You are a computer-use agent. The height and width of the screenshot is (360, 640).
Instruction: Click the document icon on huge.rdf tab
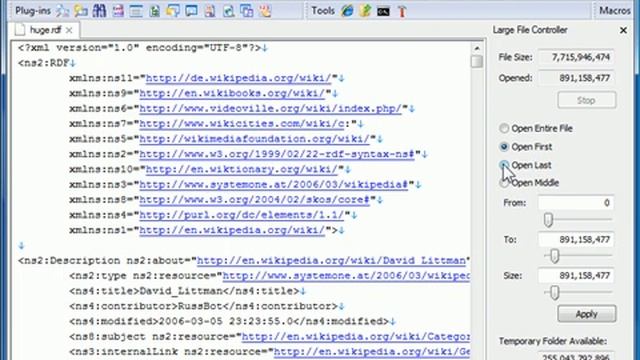click(x=20, y=30)
